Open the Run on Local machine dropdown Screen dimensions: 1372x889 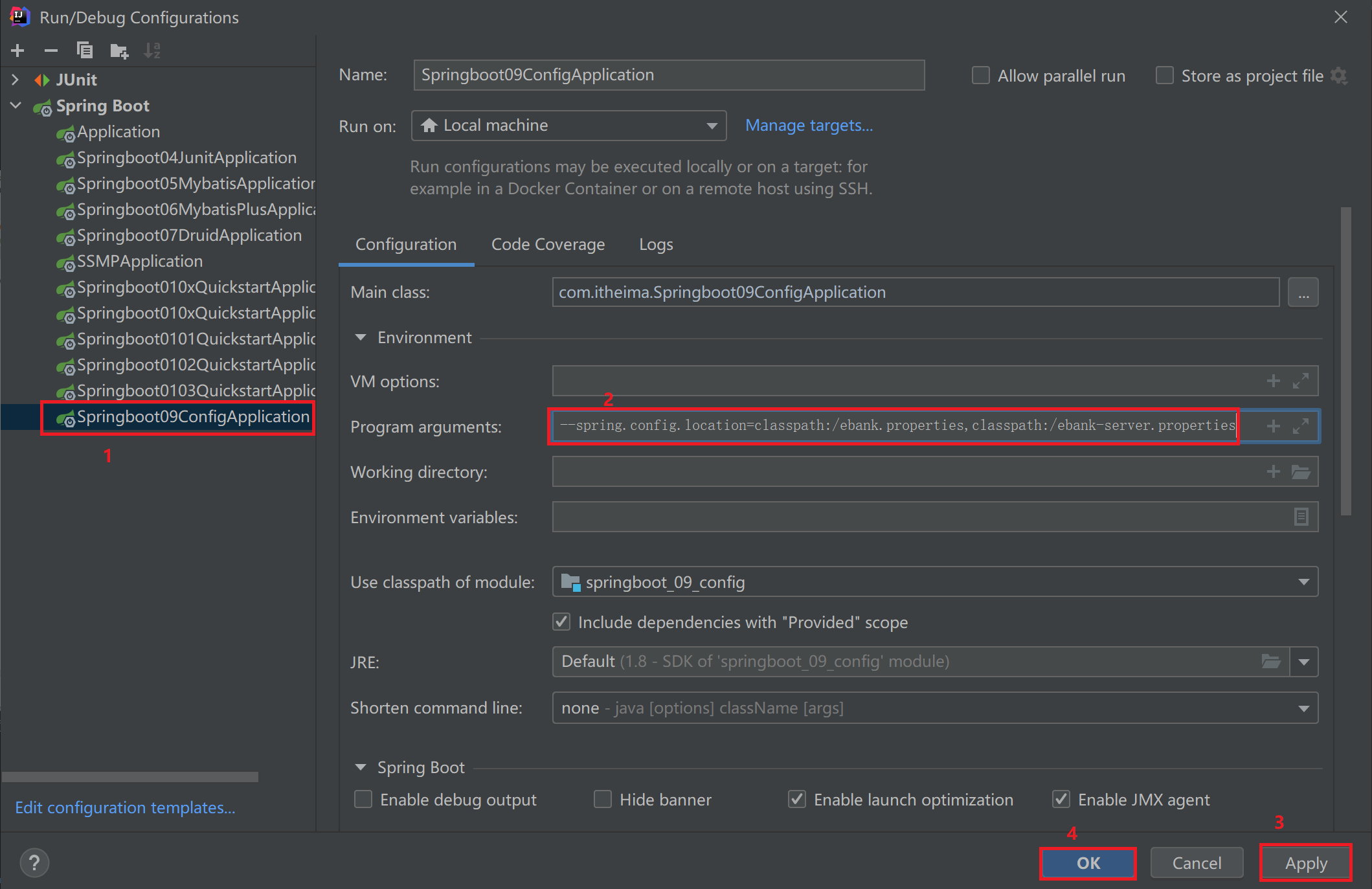click(x=569, y=126)
